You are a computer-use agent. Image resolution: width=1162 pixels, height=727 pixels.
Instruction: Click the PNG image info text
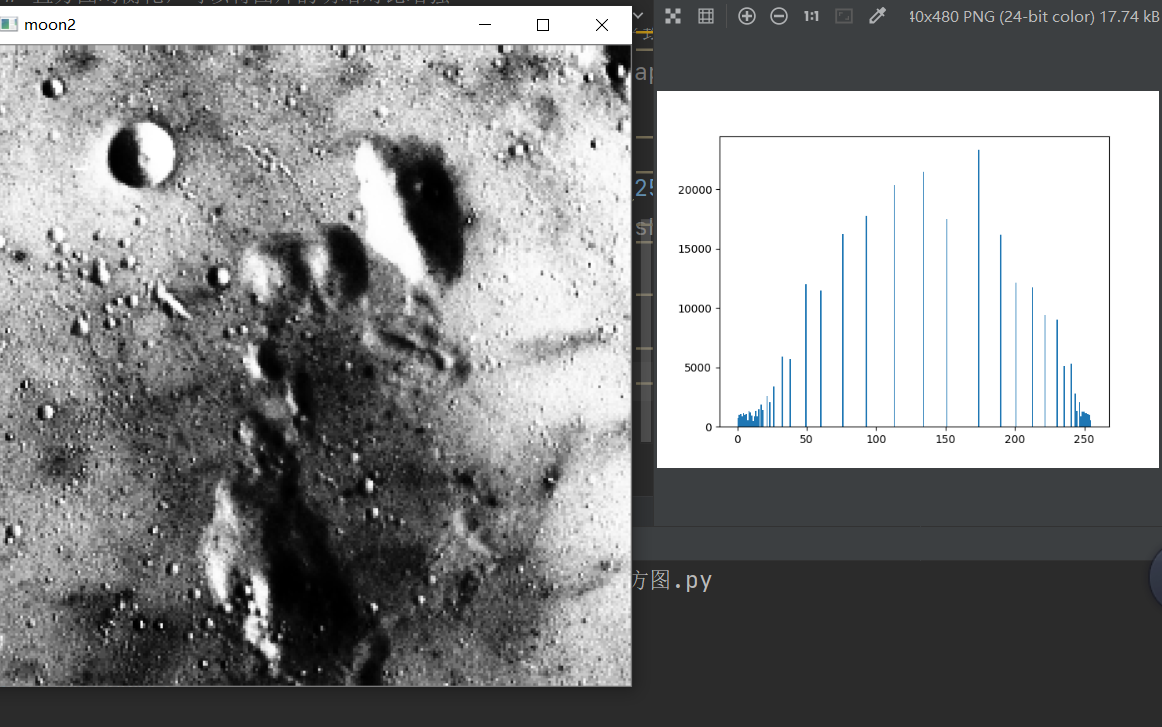[1035, 16]
